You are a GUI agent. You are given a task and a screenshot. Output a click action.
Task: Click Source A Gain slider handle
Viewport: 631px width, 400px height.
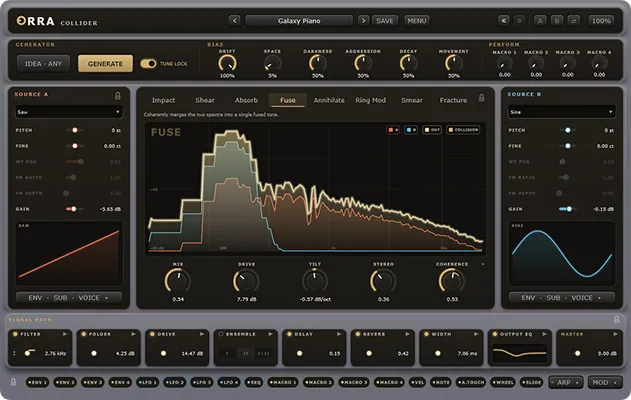tap(74, 209)
